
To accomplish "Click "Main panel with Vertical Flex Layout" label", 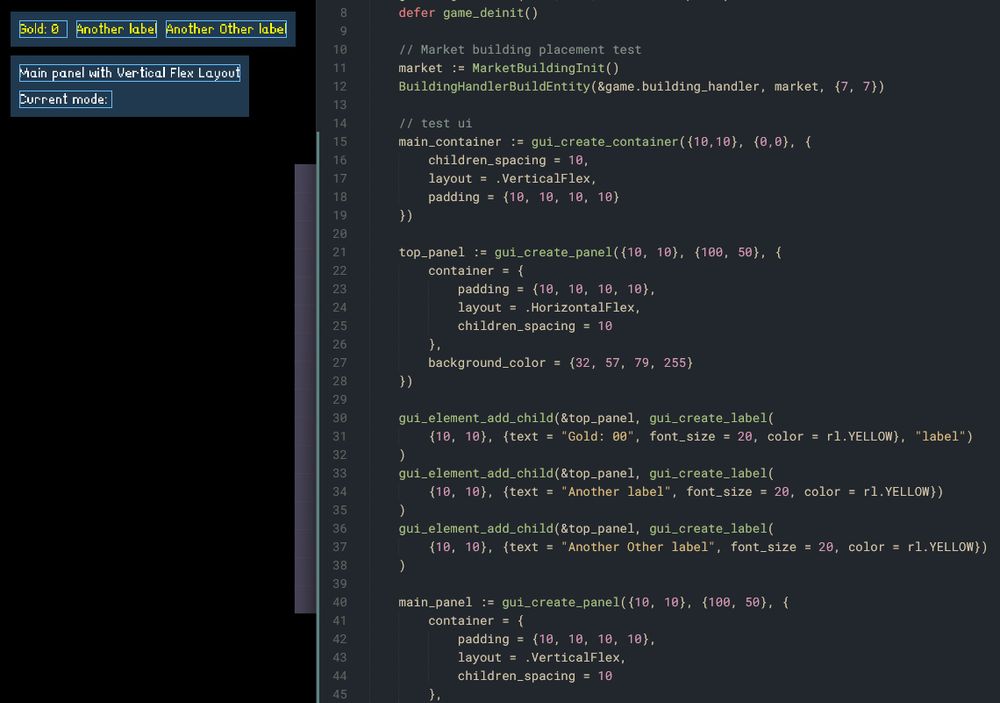I will (x=129, y=73).
